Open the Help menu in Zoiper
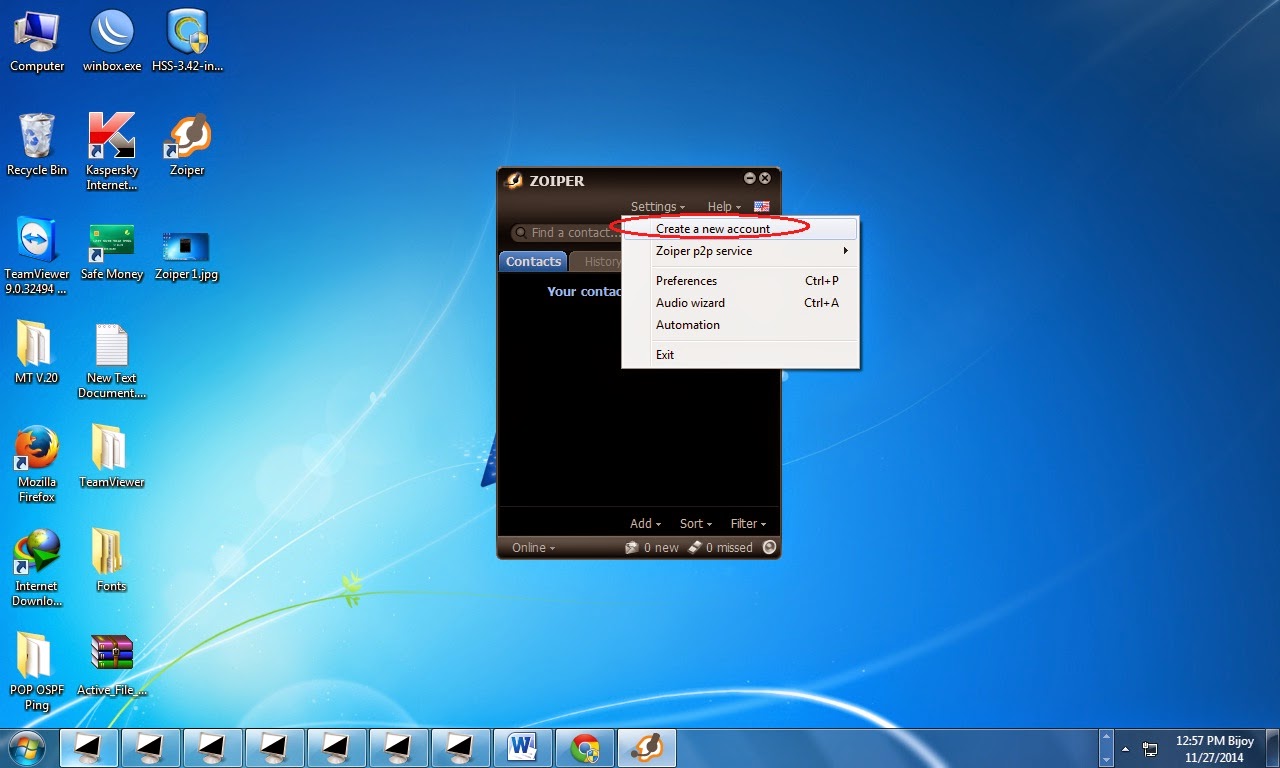 coord(724,207)
